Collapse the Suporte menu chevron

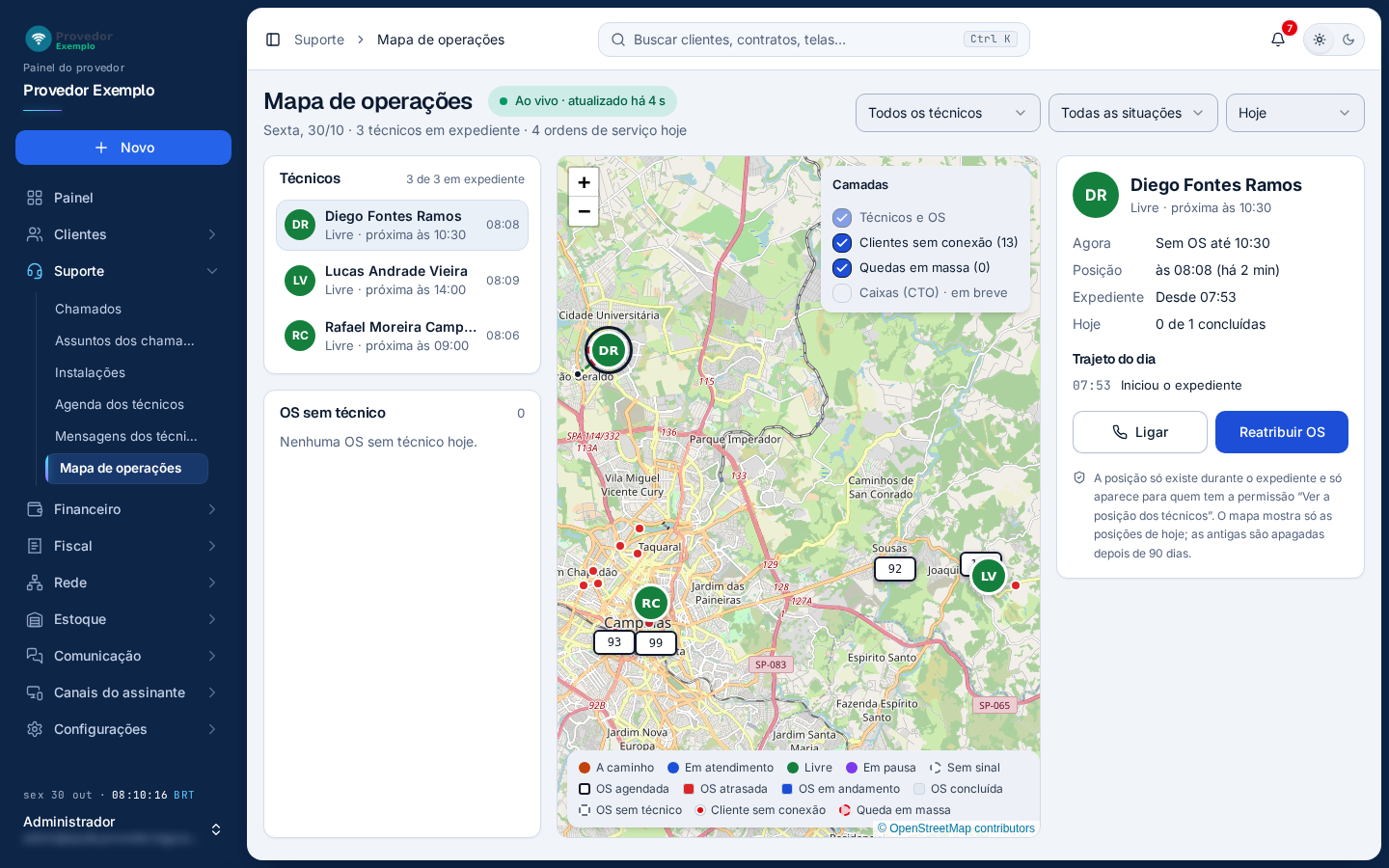pos(212,271)
